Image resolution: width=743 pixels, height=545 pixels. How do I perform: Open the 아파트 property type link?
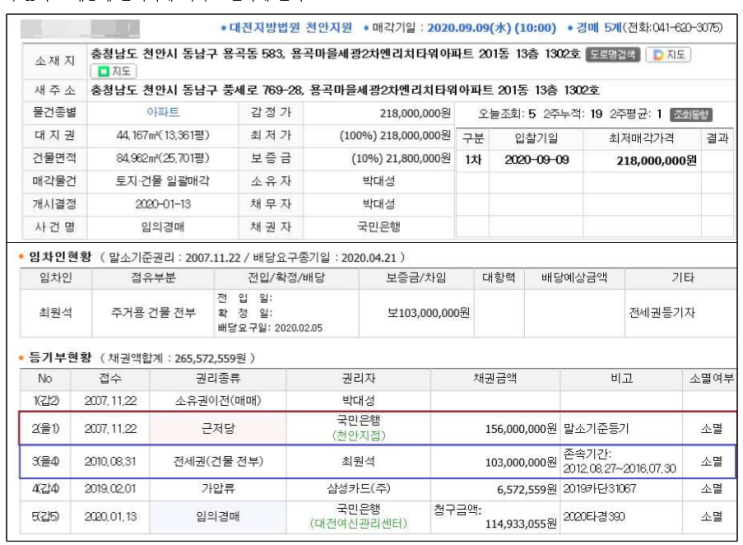[x=163, y=112]
